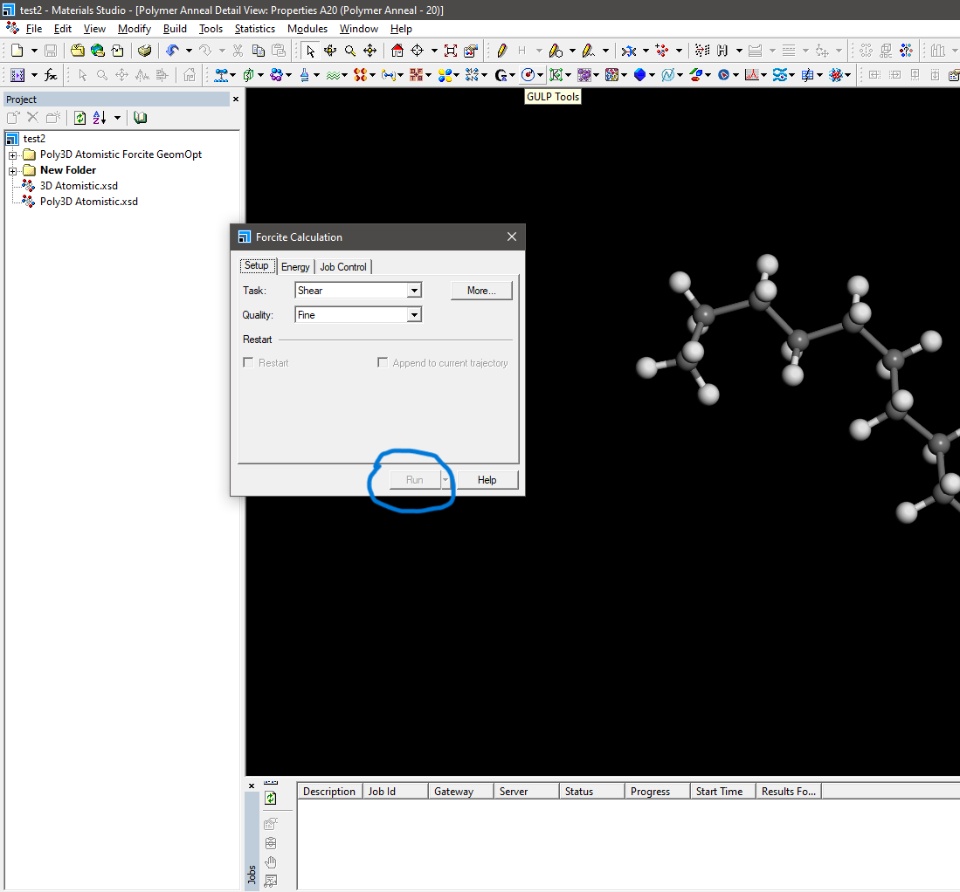Screen dimensions: 960x892
Task: Check Append to current trajectory
Action: (382, 363)
